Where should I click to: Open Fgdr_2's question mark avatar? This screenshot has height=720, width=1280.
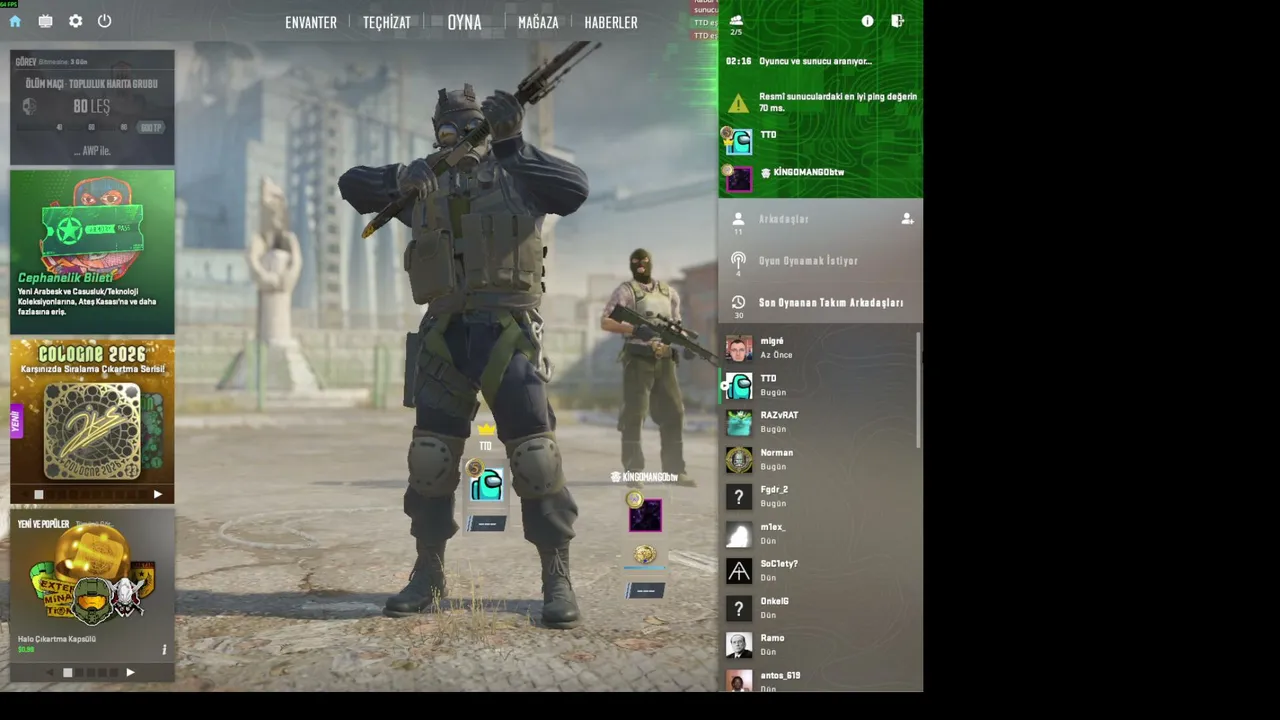(x=739, y=497)
